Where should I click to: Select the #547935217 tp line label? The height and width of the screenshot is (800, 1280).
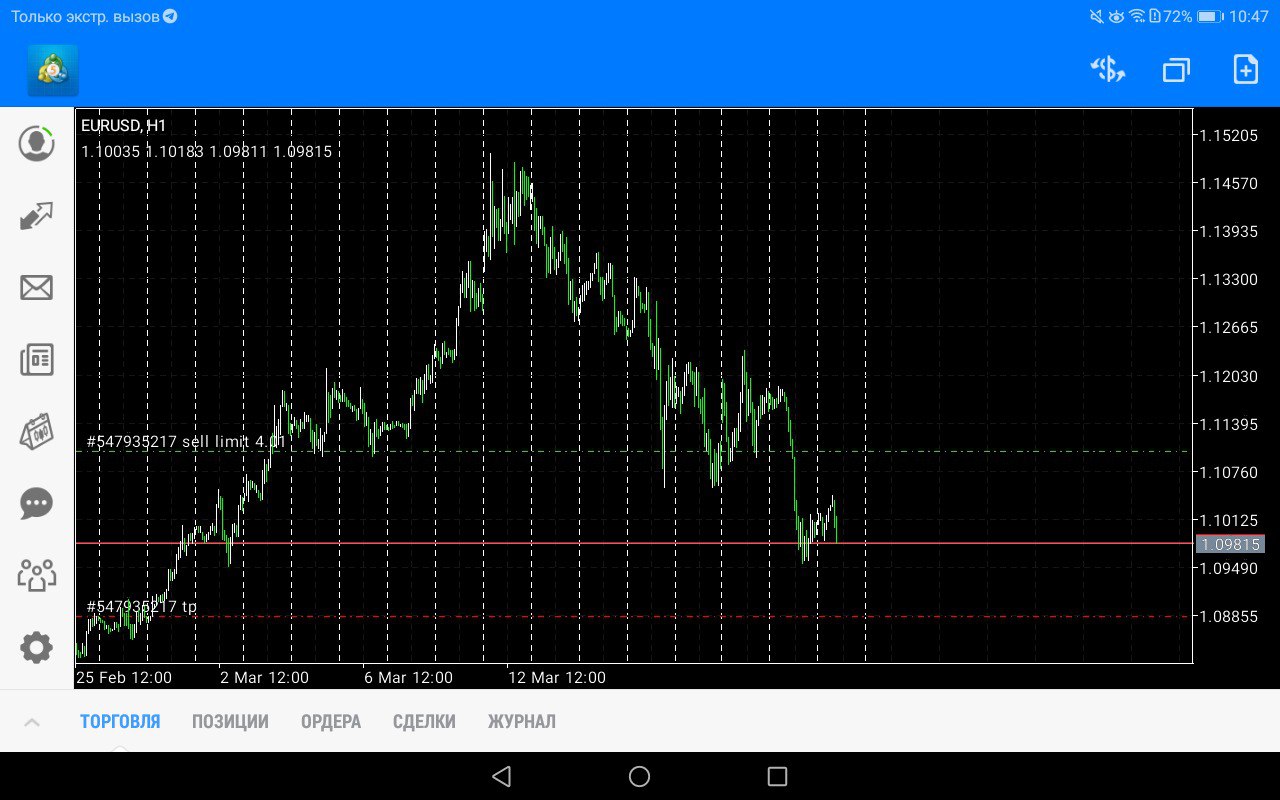coord(142,606)
